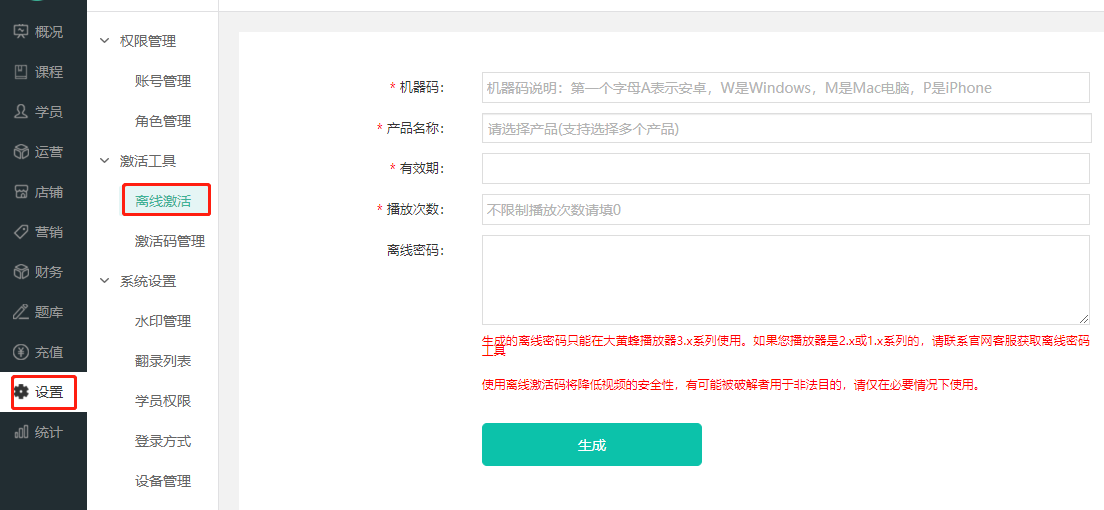Click the 充值 recharge yen icon
Screen dimensions: 1104x510
[x=21, y=352]
